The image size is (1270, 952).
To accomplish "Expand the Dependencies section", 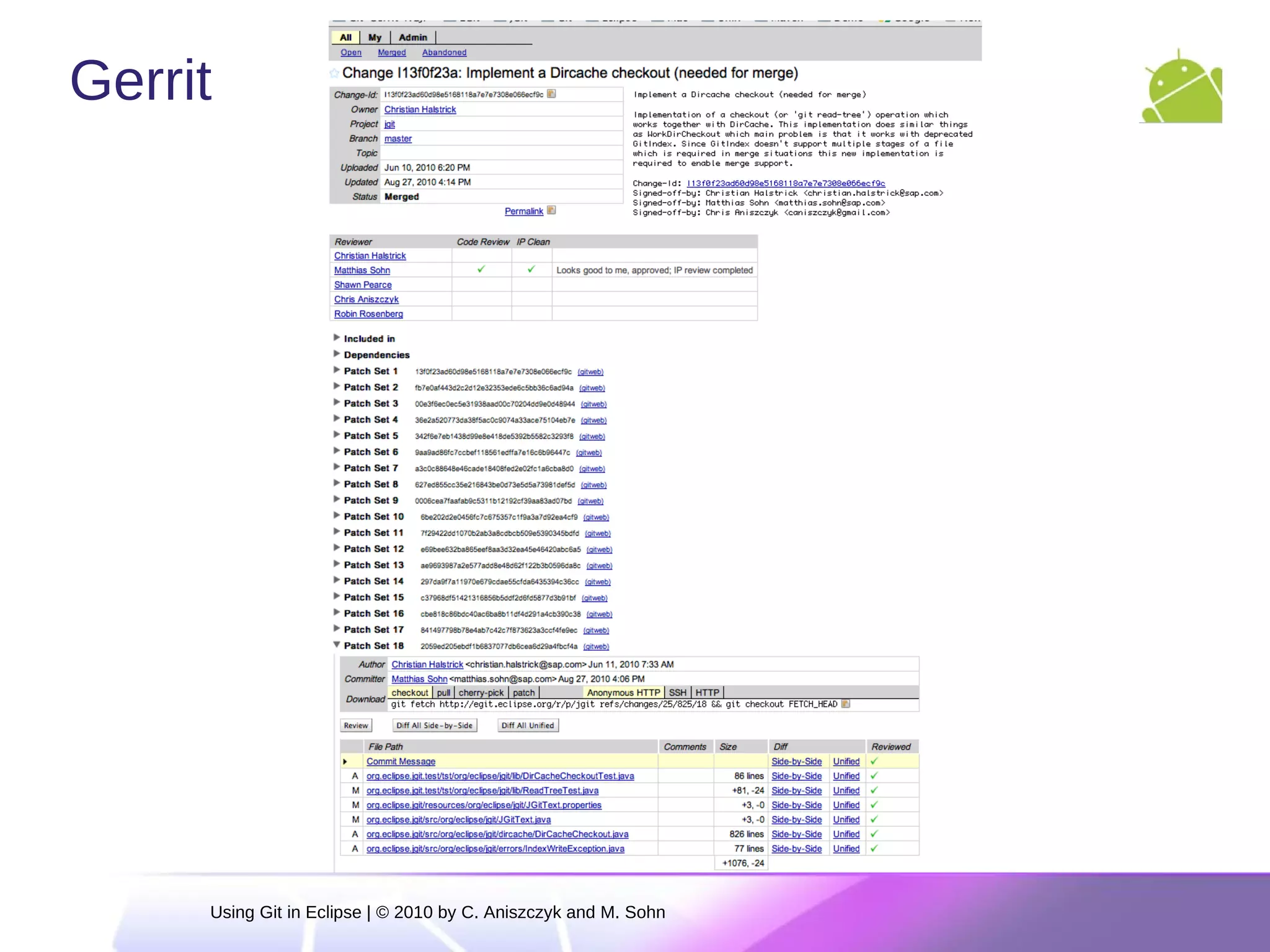I will click(x=337, y=354).
